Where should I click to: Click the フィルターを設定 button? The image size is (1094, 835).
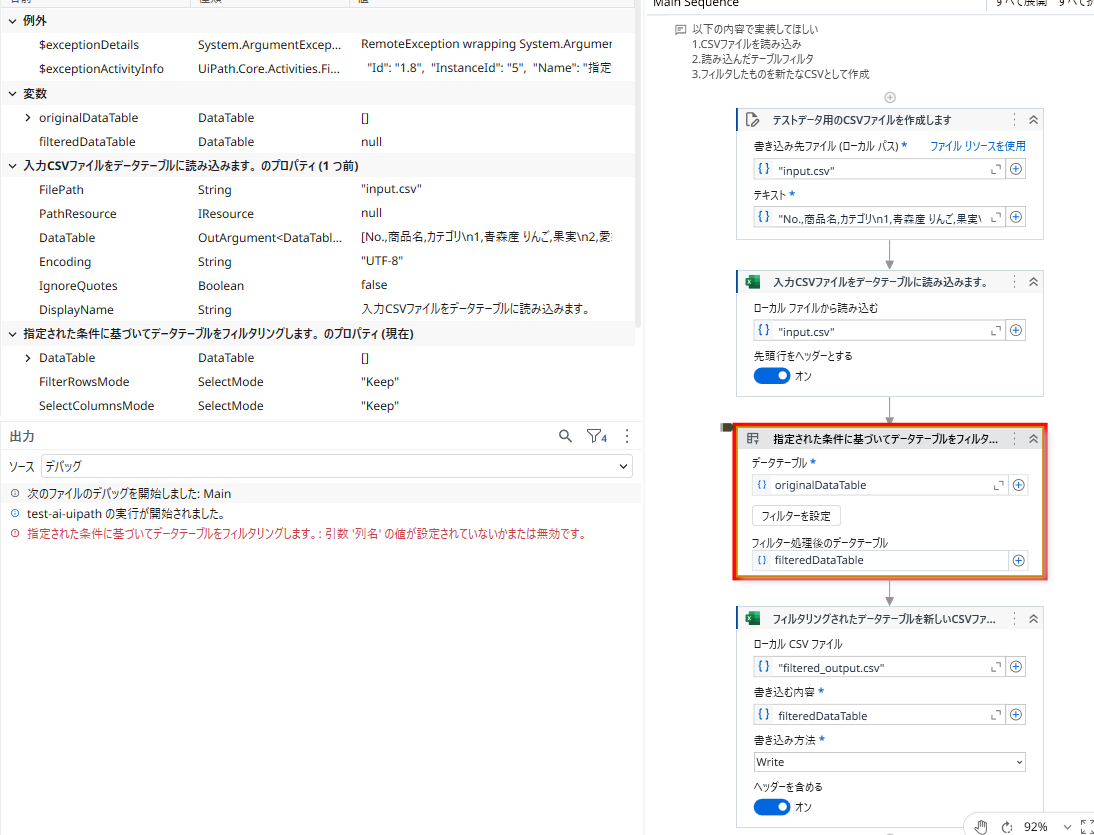(796, 516)
